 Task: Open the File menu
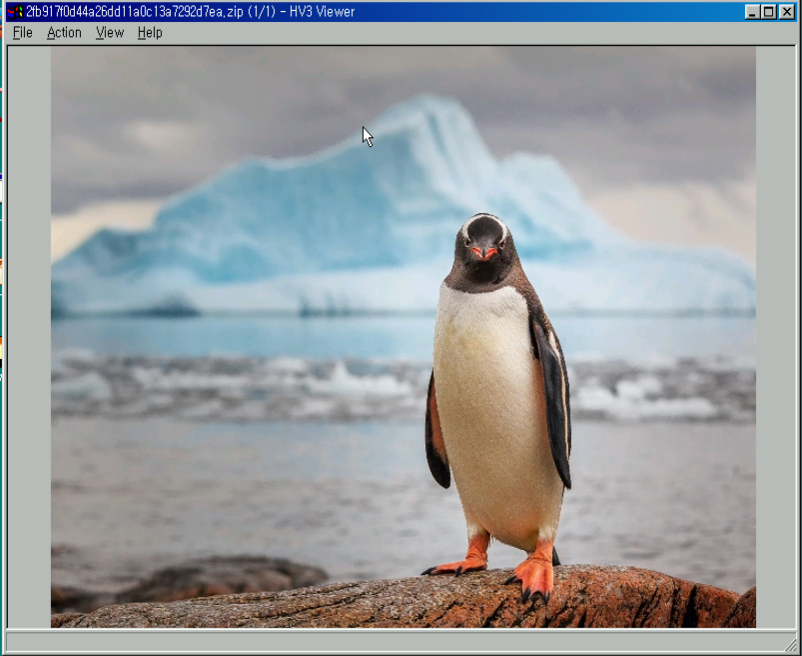click(22, 33)
